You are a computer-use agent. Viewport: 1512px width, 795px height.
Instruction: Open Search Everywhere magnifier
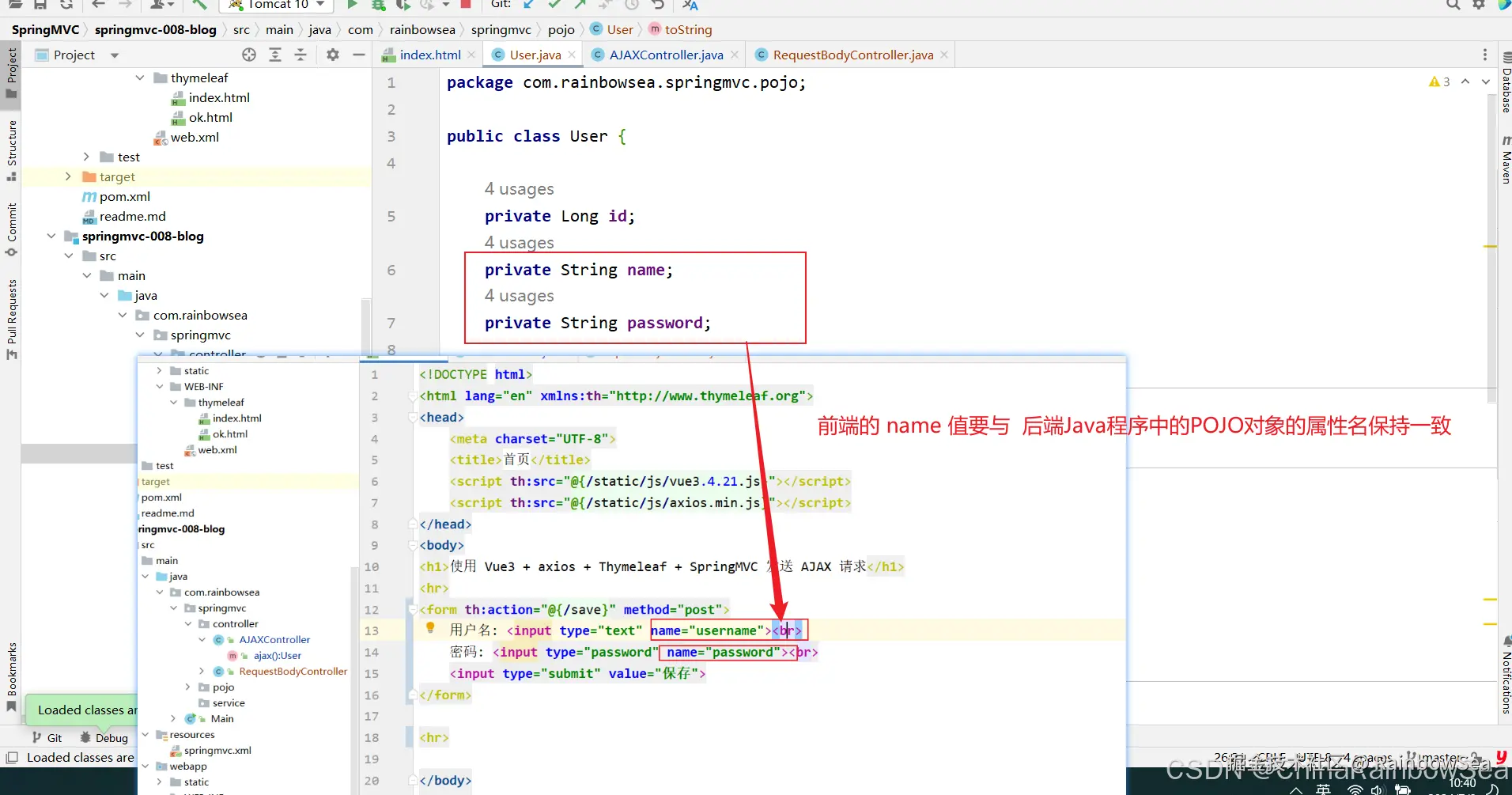point(1453,5)
